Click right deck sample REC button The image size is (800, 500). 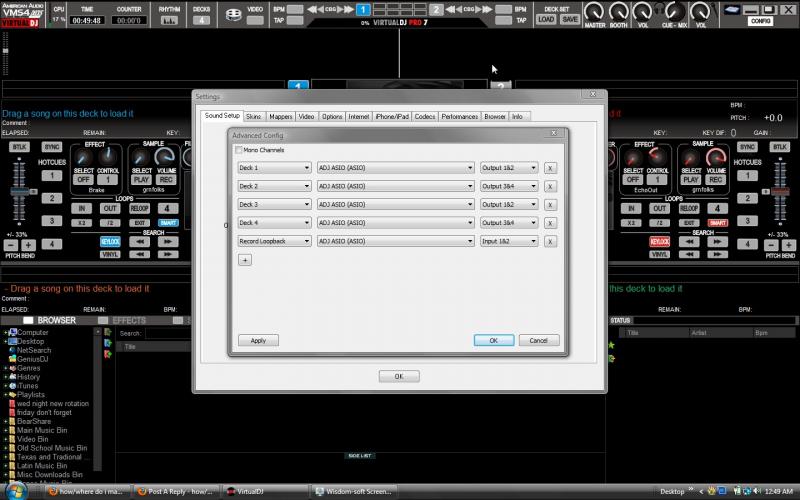[x=715, y=180]
